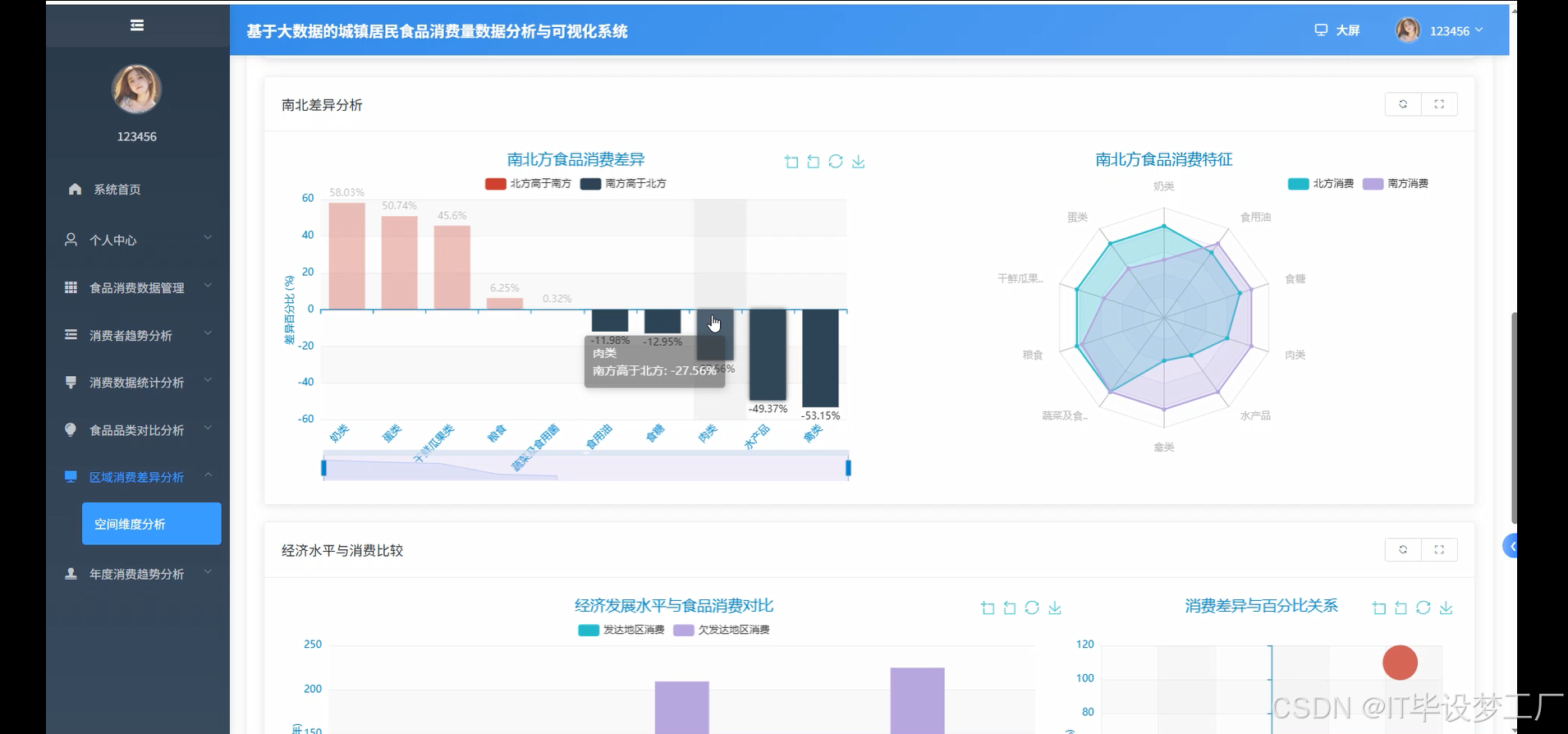Click zoom reset icon in 南北方食品消费差异 chart toolbox
This screenshot has width=1568, height=734.
(x=814, y=162)
